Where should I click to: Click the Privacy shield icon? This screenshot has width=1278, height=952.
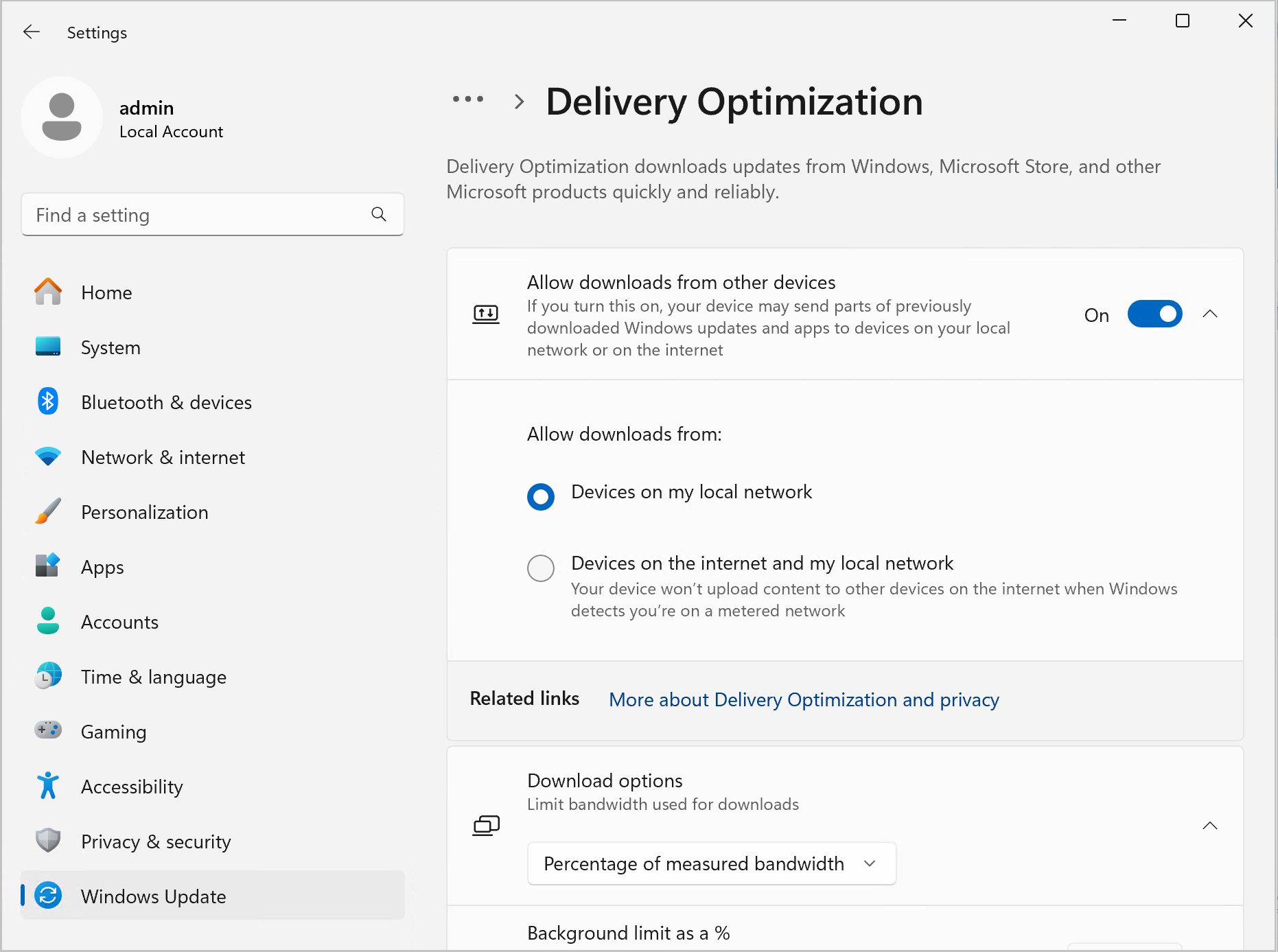pyautogui.click(x=48, y=840)
